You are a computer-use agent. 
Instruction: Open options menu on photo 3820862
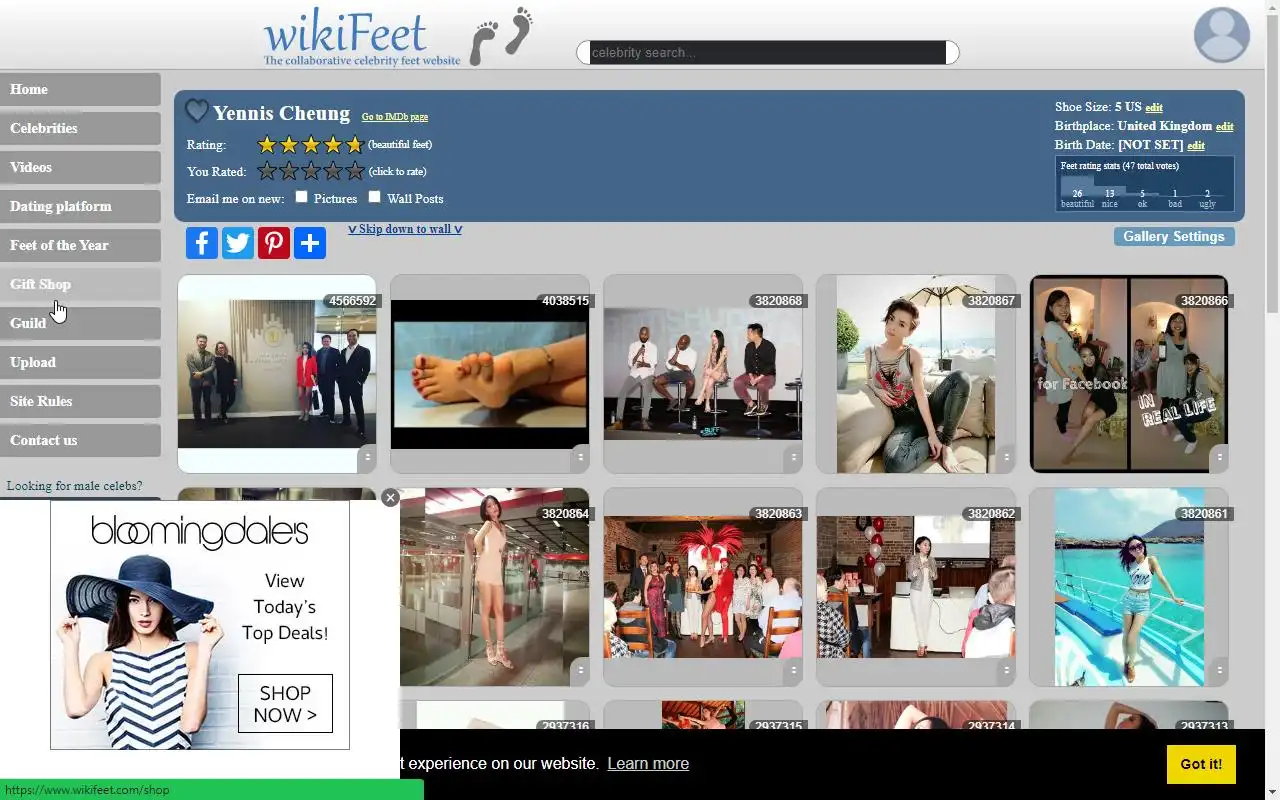(1006, 670)
